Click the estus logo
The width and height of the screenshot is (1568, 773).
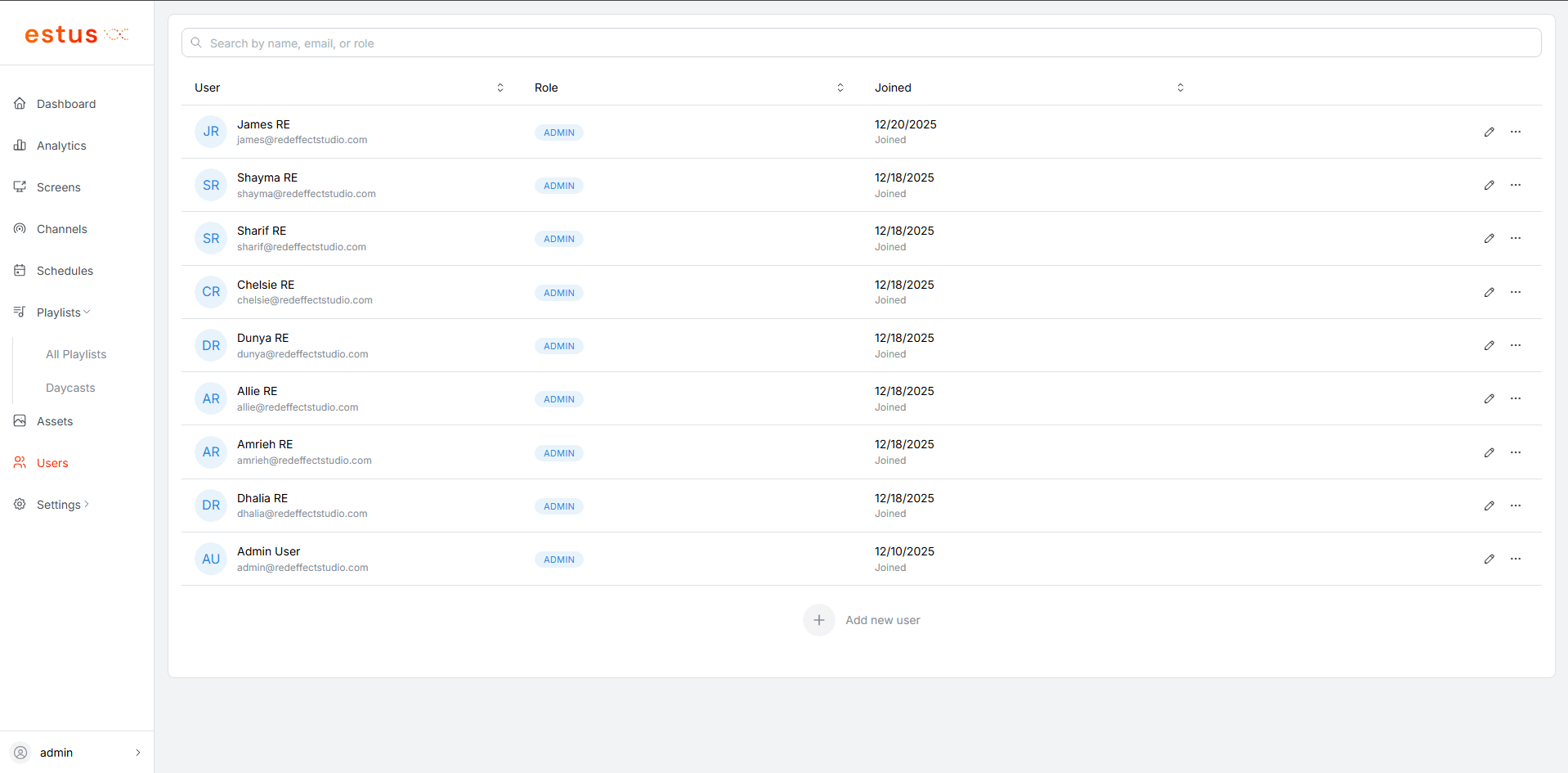(x=77, y=34)
